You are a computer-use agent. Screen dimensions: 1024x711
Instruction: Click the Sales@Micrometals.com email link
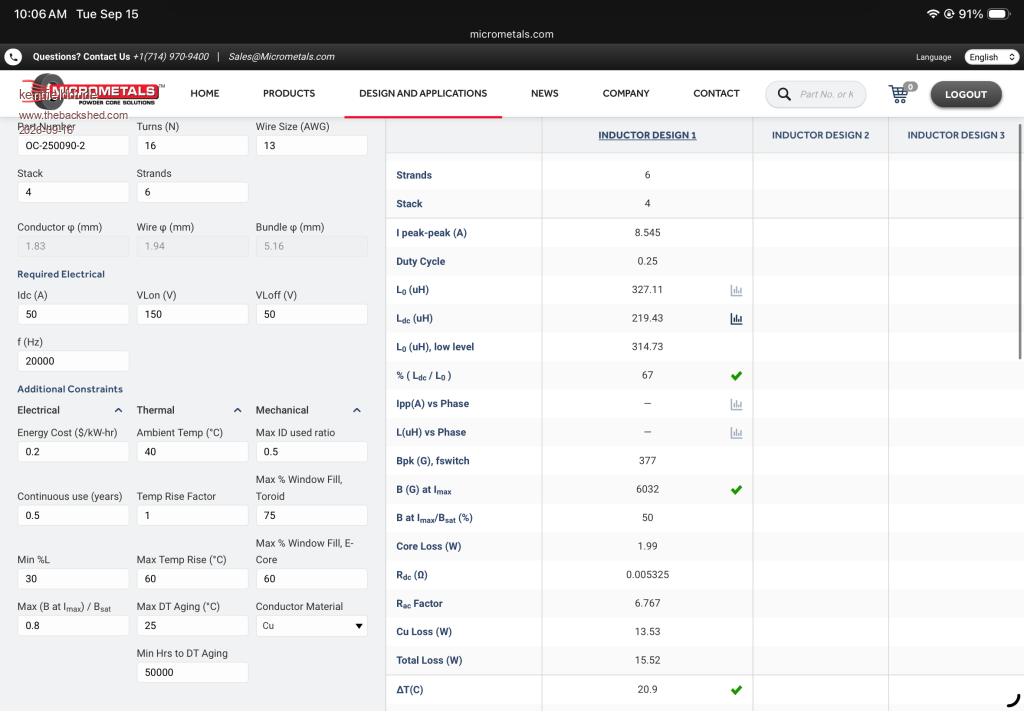point(281,57)
